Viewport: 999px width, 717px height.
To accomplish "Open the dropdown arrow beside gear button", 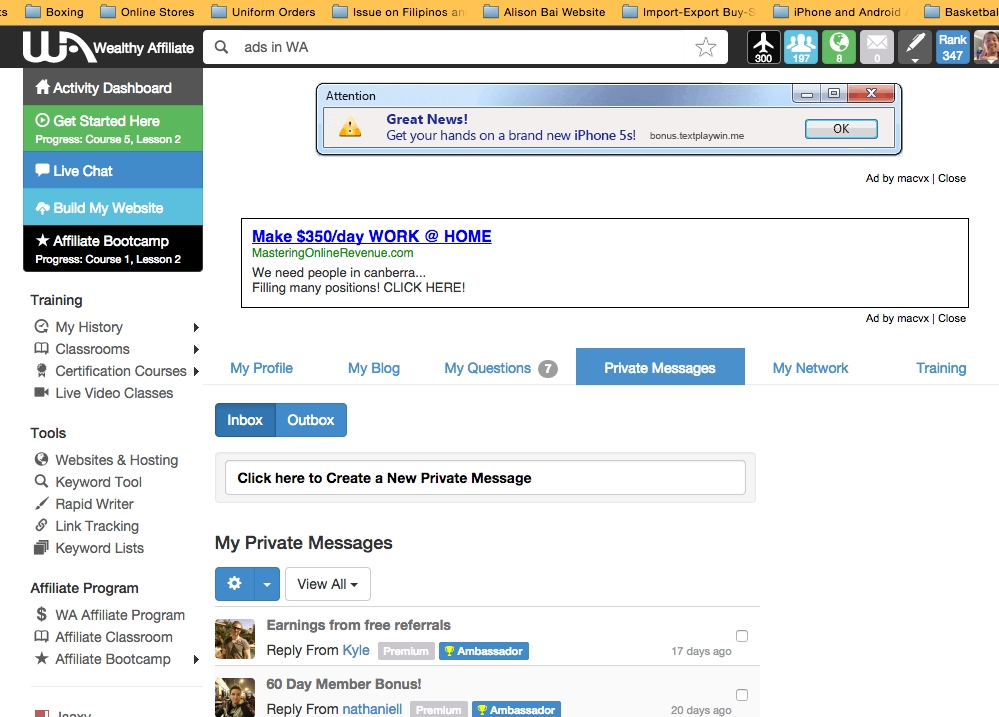I will (267, 584).
